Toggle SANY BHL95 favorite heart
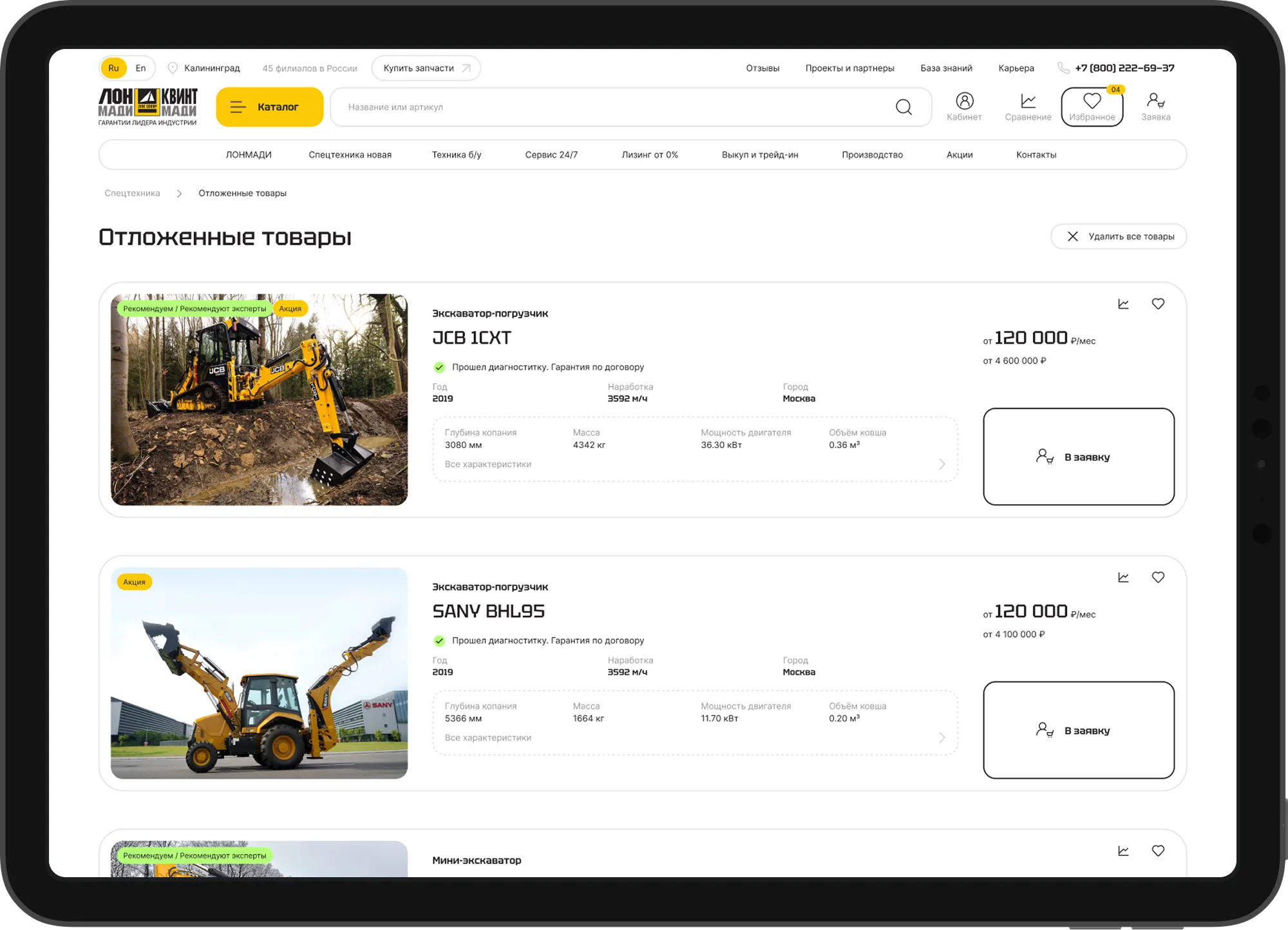The height and width of the screenshot is (930, 1288). pos(1158,578)
